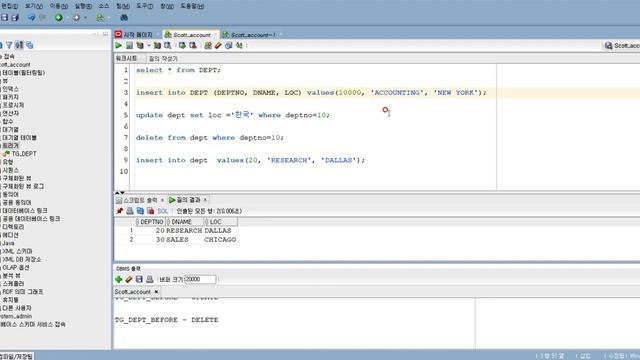Run the SQL statement with the green play icon

119,46
